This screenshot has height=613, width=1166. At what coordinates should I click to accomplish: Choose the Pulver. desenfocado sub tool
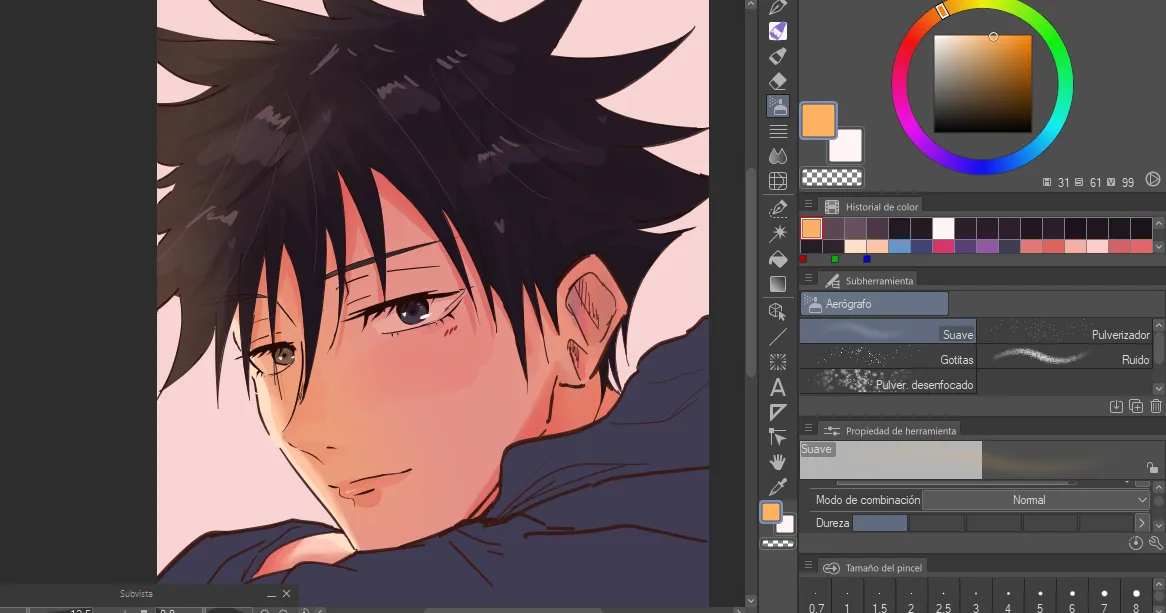(x=888, y=383)
